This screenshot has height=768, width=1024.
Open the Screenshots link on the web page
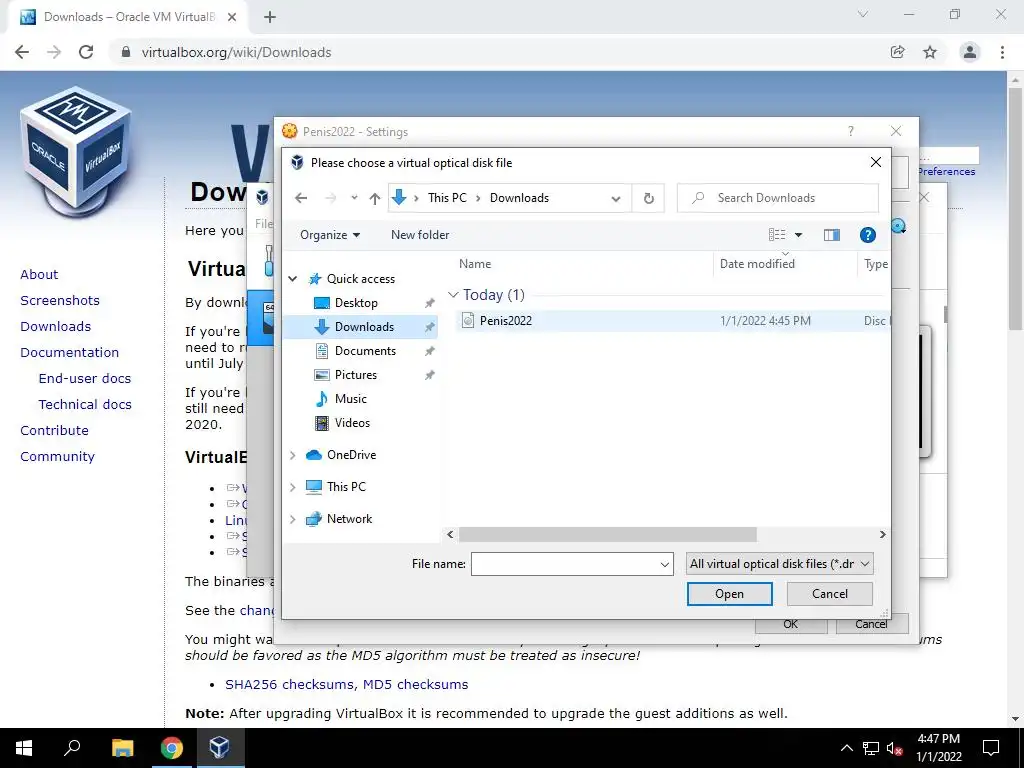pyautogui.click(x=60, y=301)
